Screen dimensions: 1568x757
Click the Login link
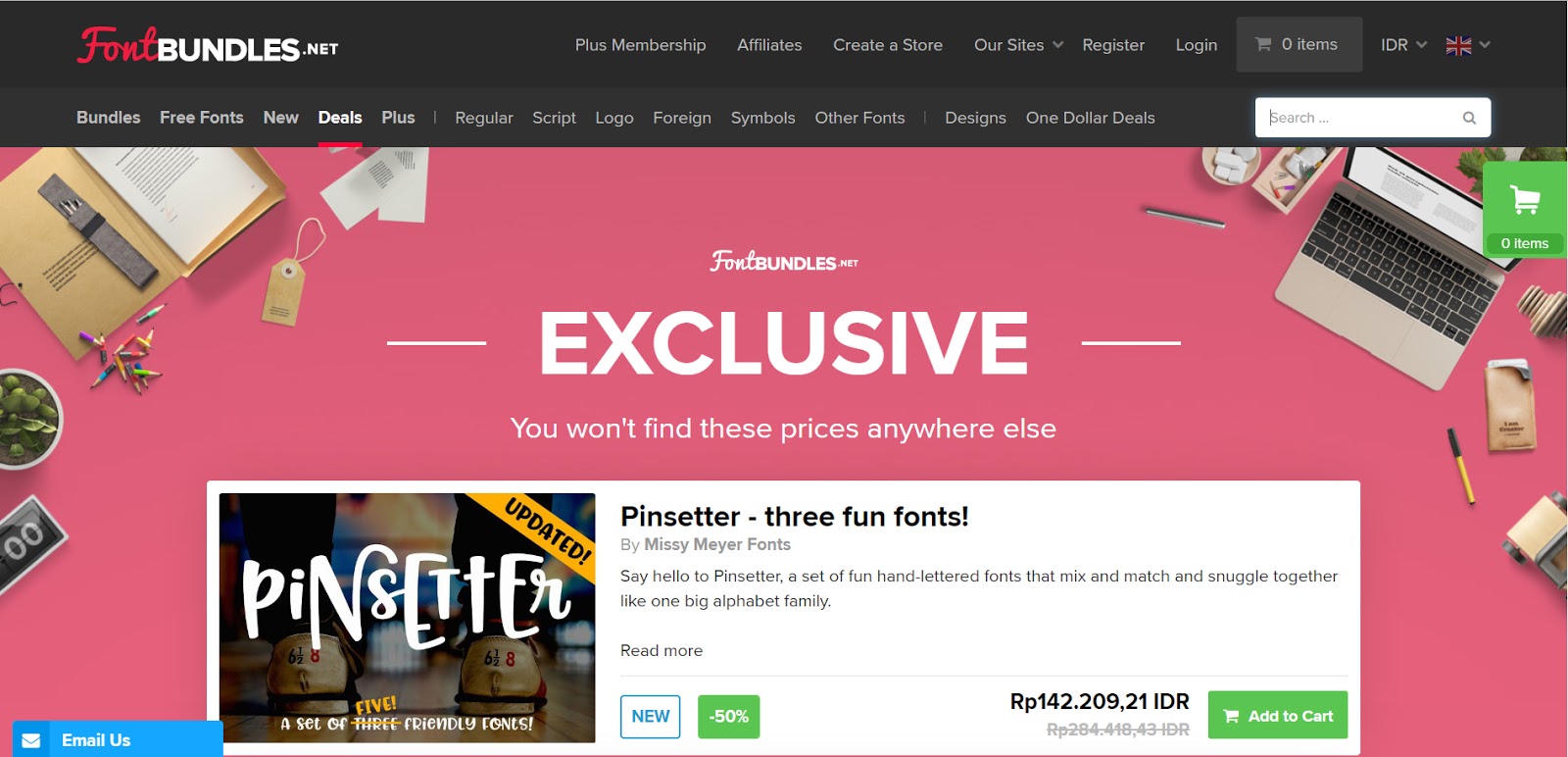point(1197,45)
